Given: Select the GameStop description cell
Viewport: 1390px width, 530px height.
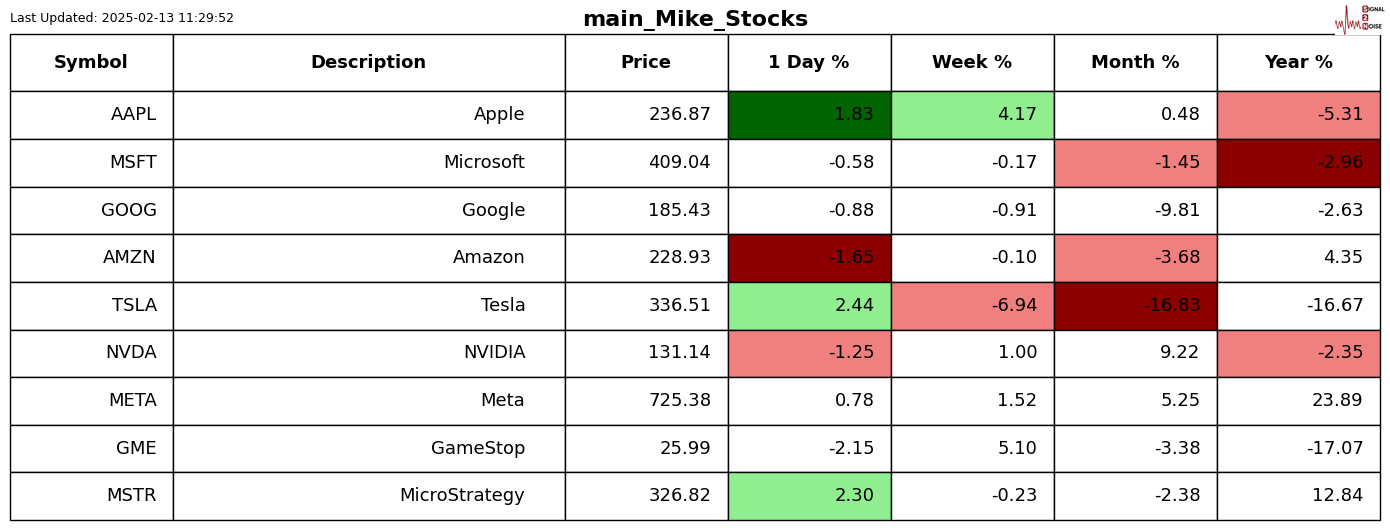Looking at the screenshot, I should click(x=368, y=449).
